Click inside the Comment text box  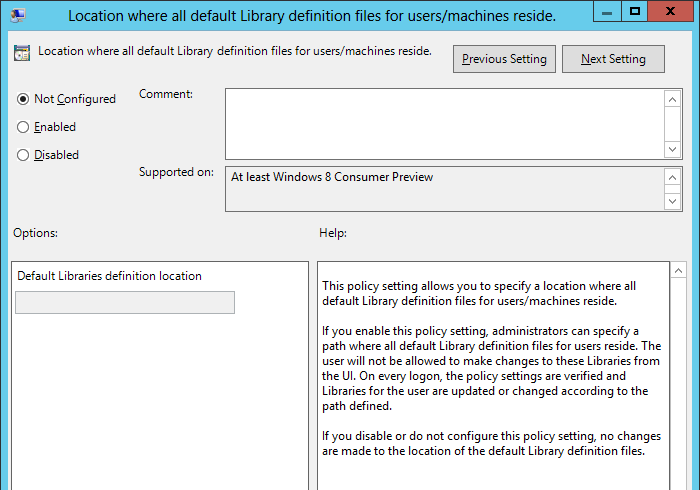coord(444,122)
